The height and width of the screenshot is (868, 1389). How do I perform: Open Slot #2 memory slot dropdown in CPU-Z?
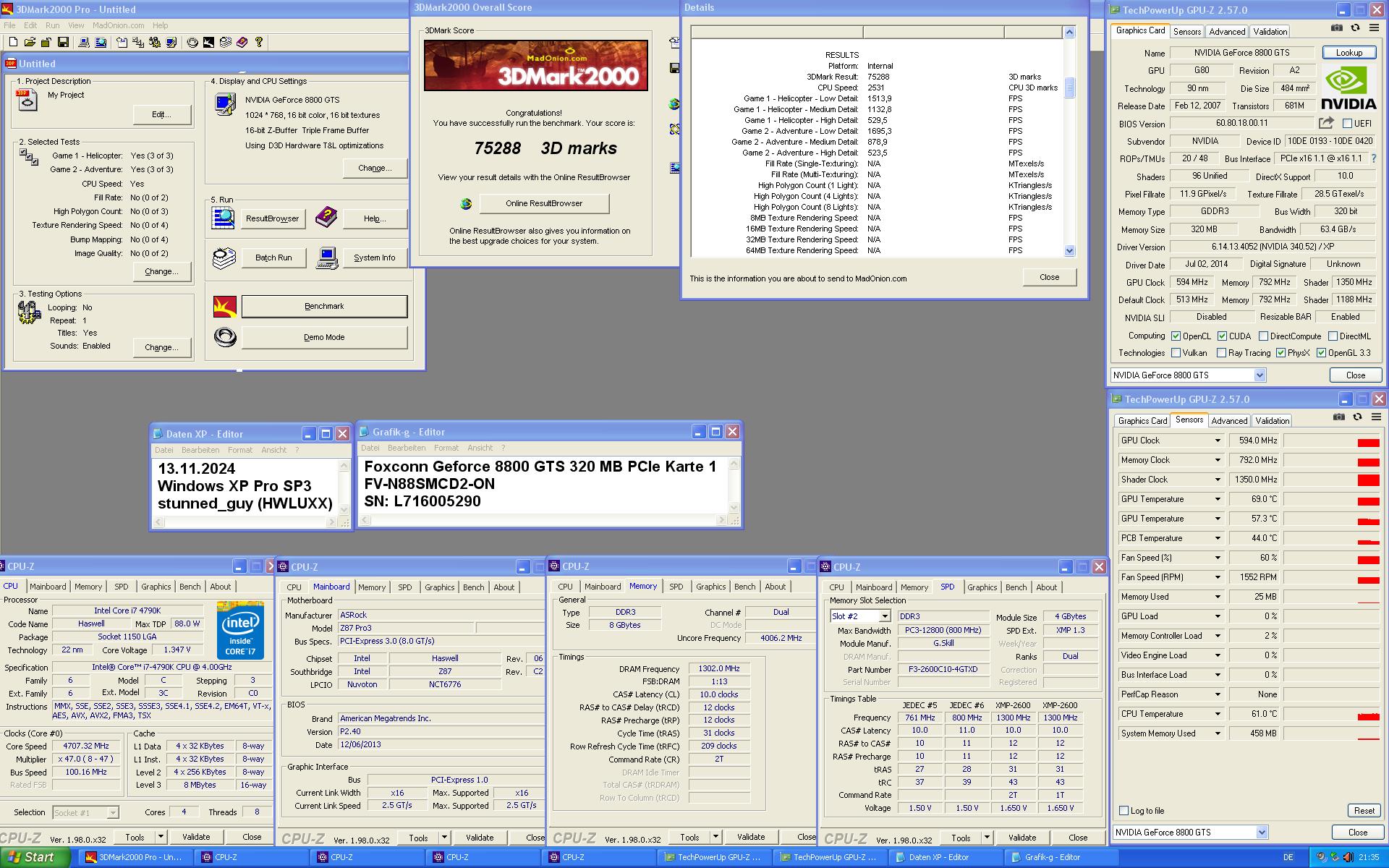(x=884, y=616)
